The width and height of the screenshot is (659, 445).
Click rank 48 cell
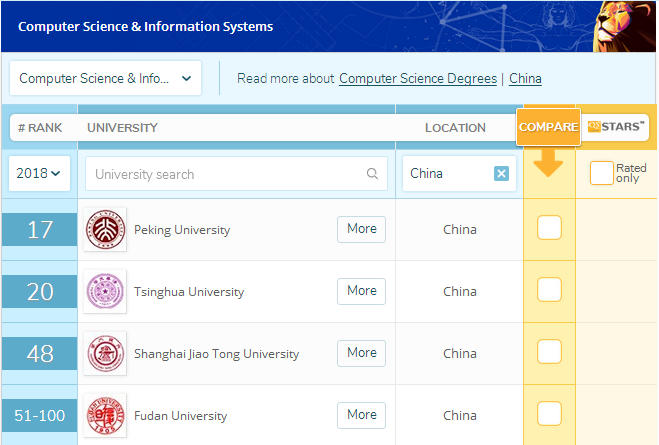pos(40,353)
